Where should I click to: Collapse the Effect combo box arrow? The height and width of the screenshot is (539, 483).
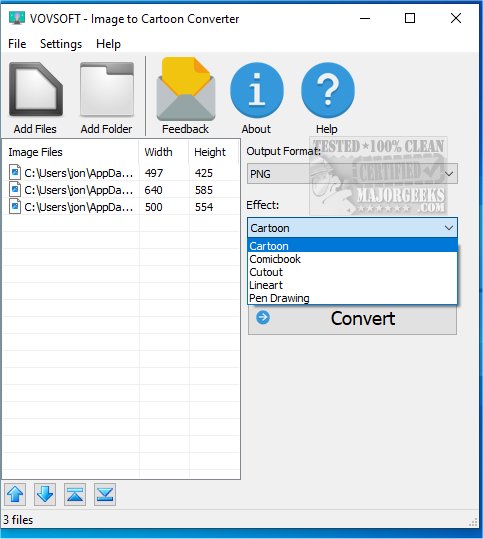click(x=449, y=228)
